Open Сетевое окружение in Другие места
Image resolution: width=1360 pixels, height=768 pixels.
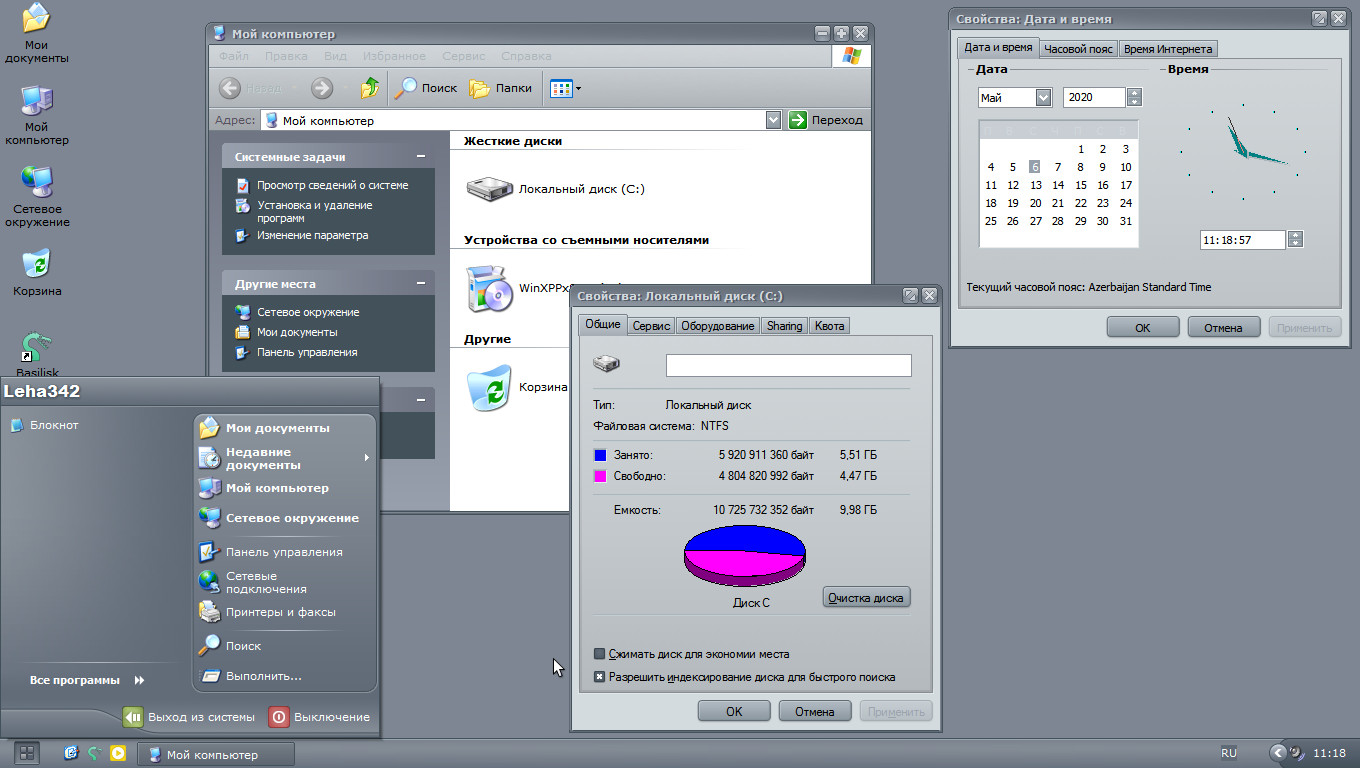[x=307, y=312]
